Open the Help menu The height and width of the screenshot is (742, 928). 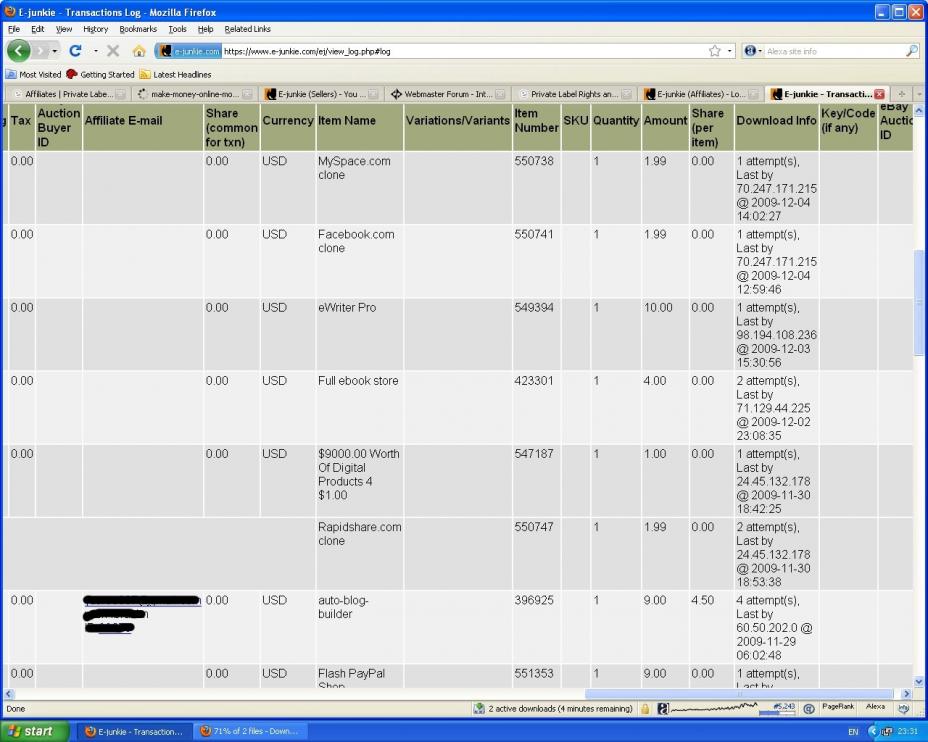pyautogui.click(x=205, y=29)
